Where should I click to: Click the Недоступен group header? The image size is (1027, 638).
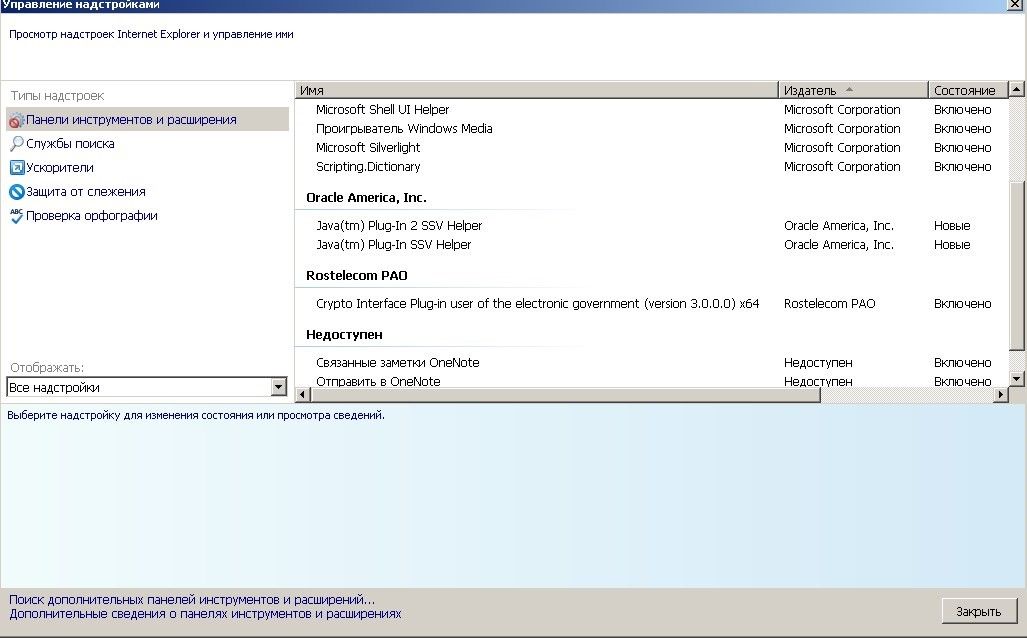(345, 334)
